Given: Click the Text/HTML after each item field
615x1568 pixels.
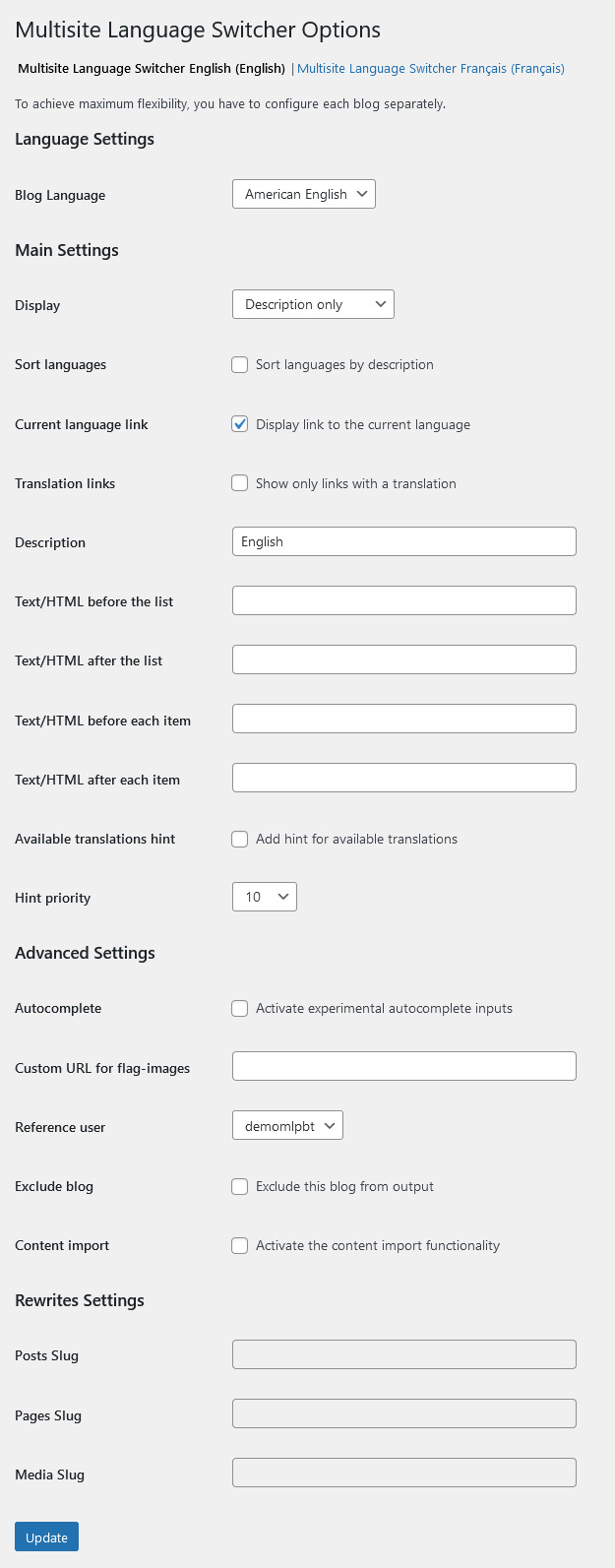Looking at the screenshot, I should [403, 779].
